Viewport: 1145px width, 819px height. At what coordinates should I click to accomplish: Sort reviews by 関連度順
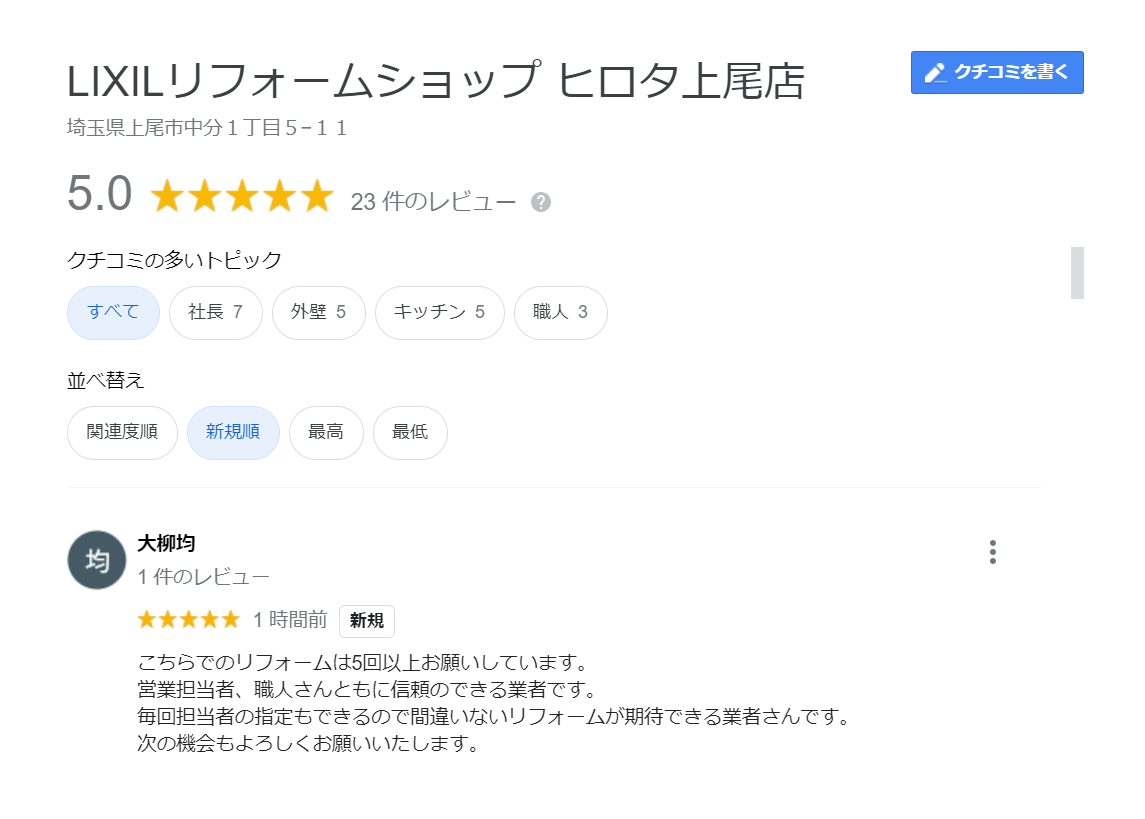(122, 432)
